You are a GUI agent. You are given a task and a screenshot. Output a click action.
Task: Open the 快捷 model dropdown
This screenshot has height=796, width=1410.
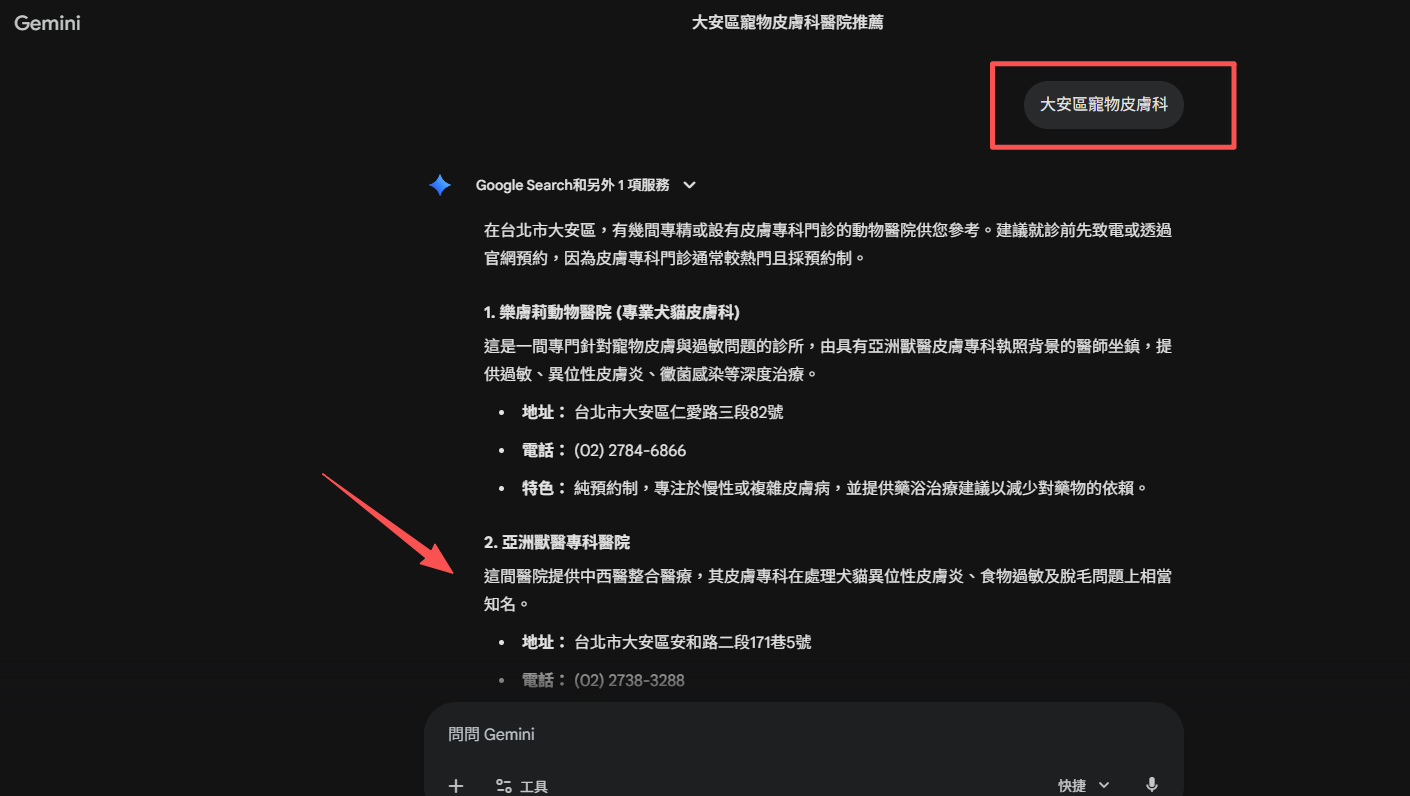coord(1084,786)
